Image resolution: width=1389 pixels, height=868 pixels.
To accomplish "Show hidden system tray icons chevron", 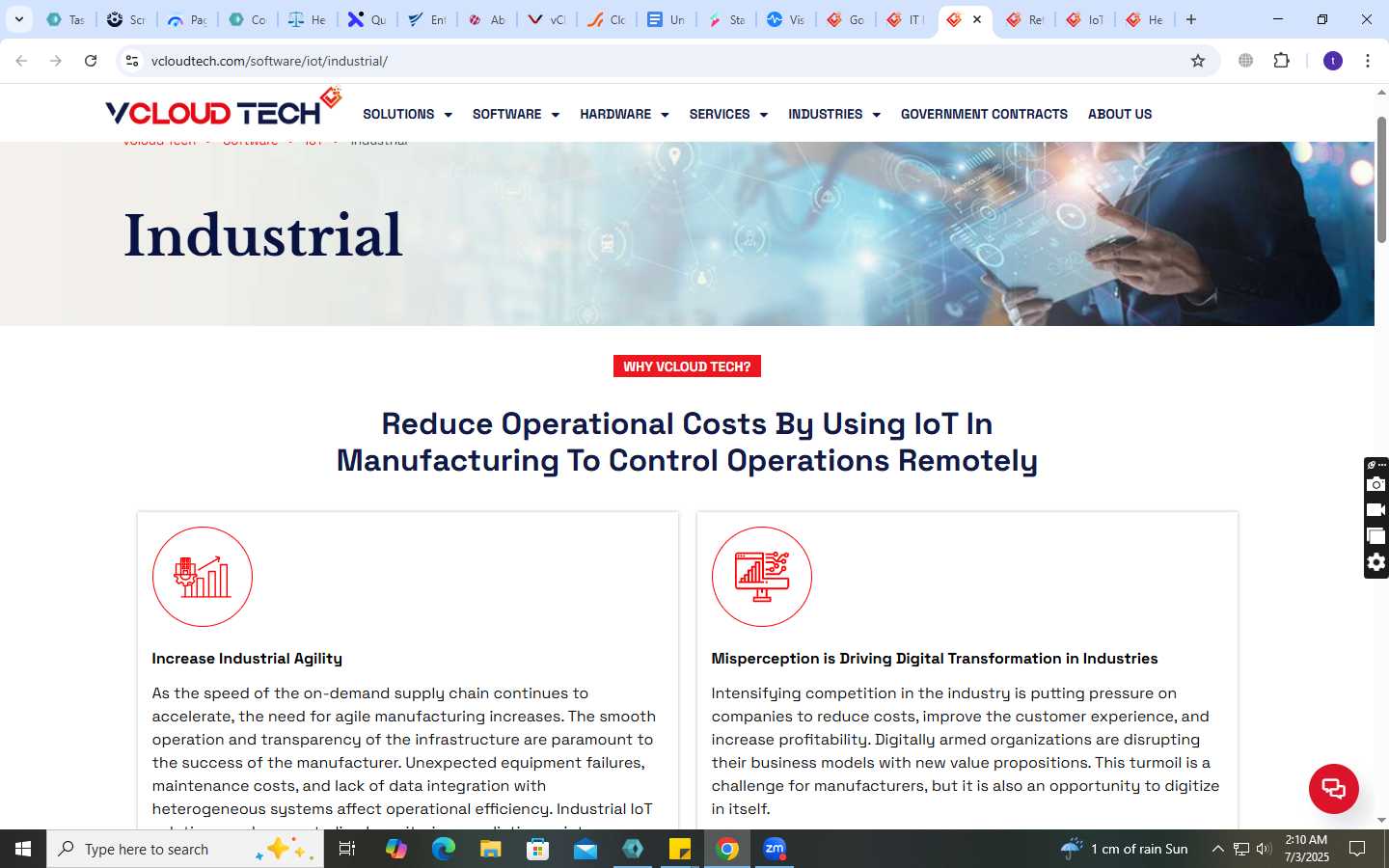I will coord(1217,849).
